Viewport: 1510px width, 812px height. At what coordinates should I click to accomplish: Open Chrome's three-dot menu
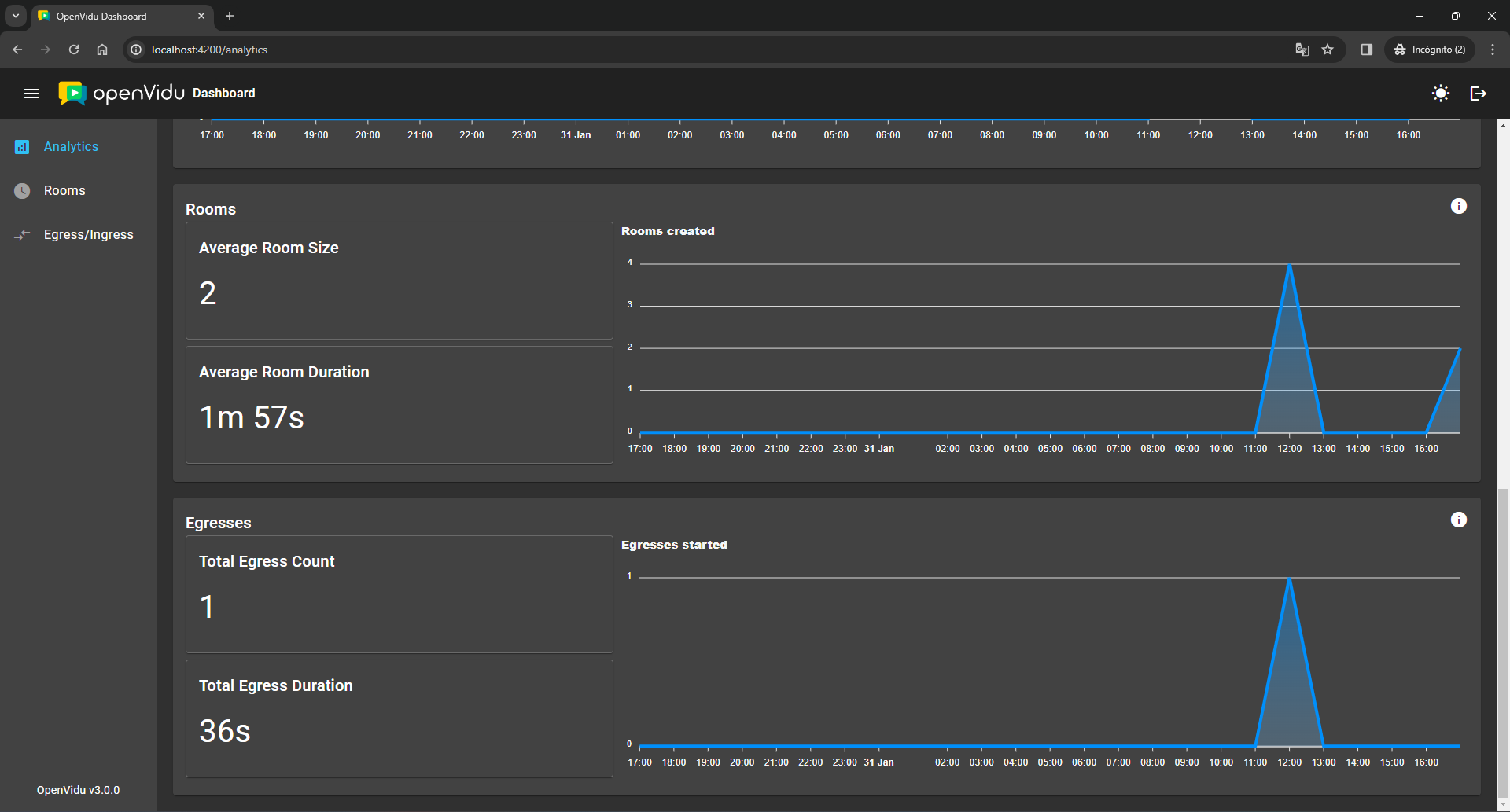click(1493, 50)
